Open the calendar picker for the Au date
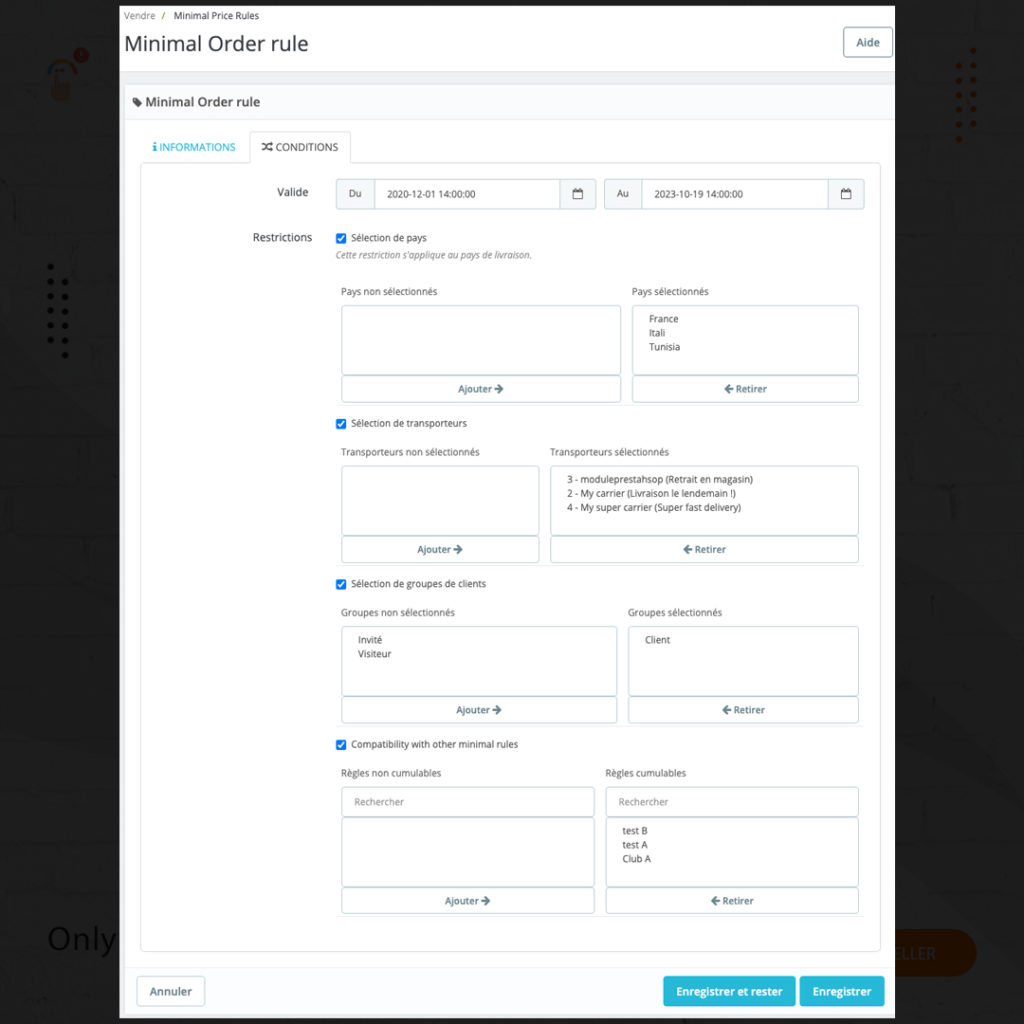Image resolution: width=1024 pixels, height=1024 pixels. click(846, 194)
